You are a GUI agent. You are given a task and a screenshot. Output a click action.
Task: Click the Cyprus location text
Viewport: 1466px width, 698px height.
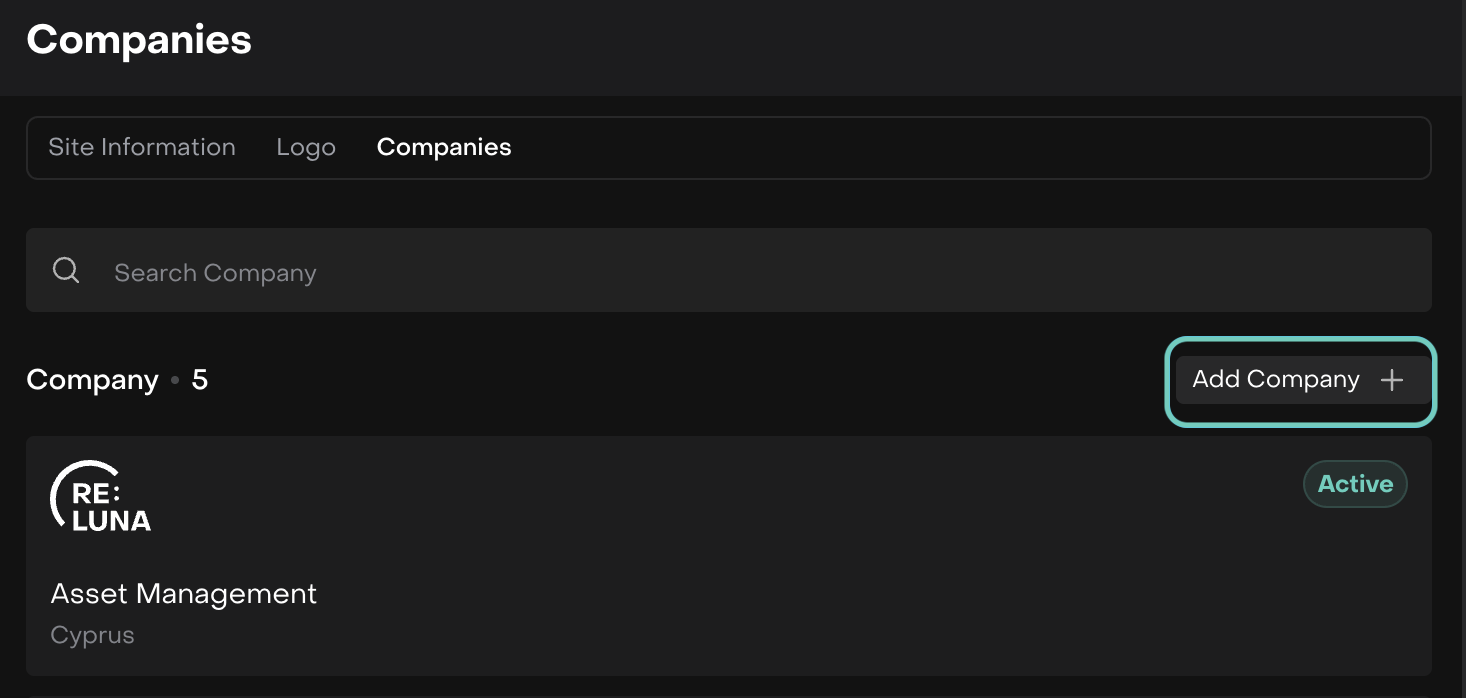92,635
